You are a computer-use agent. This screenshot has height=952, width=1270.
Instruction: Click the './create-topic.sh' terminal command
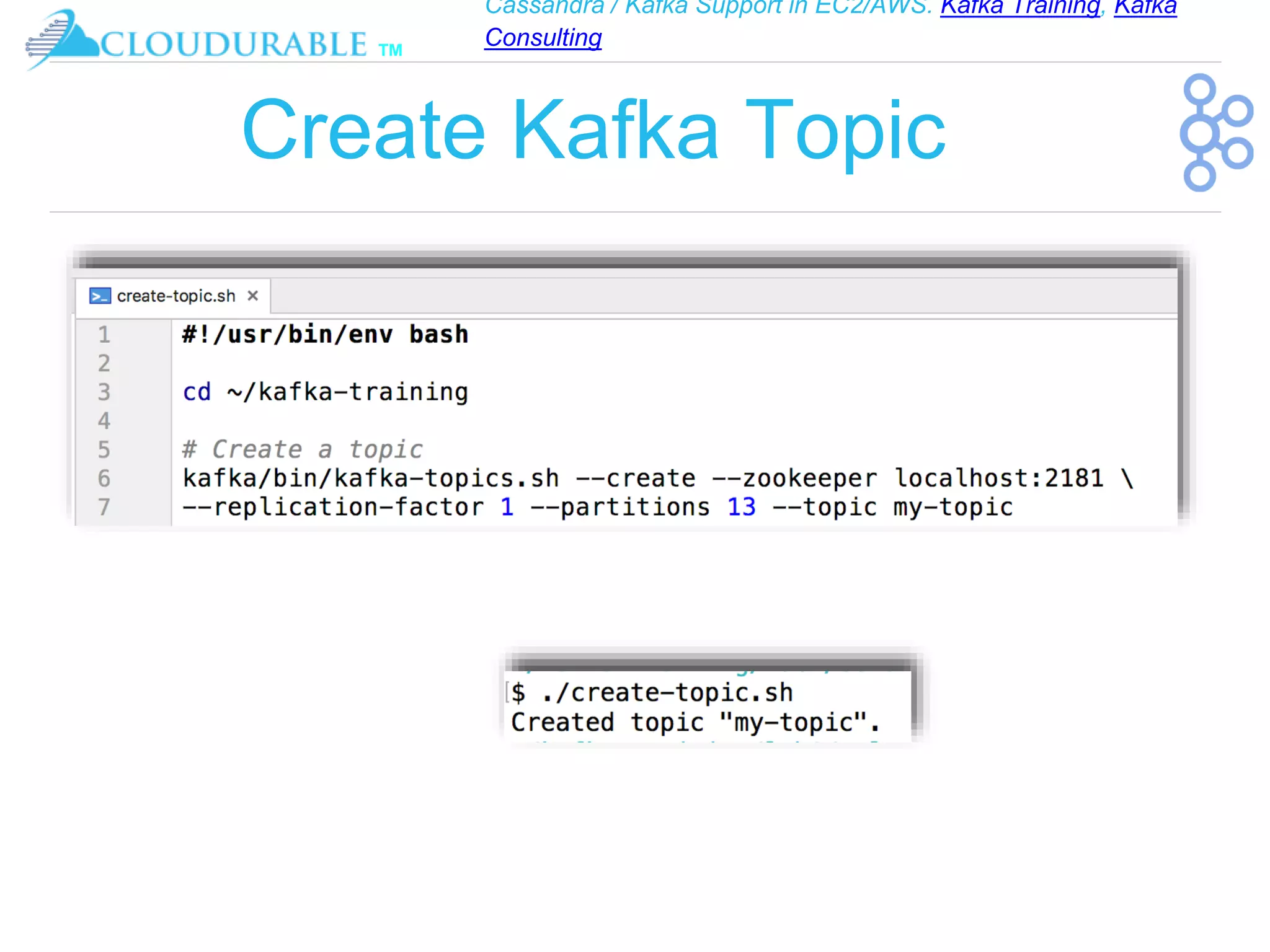pos(667,693)
